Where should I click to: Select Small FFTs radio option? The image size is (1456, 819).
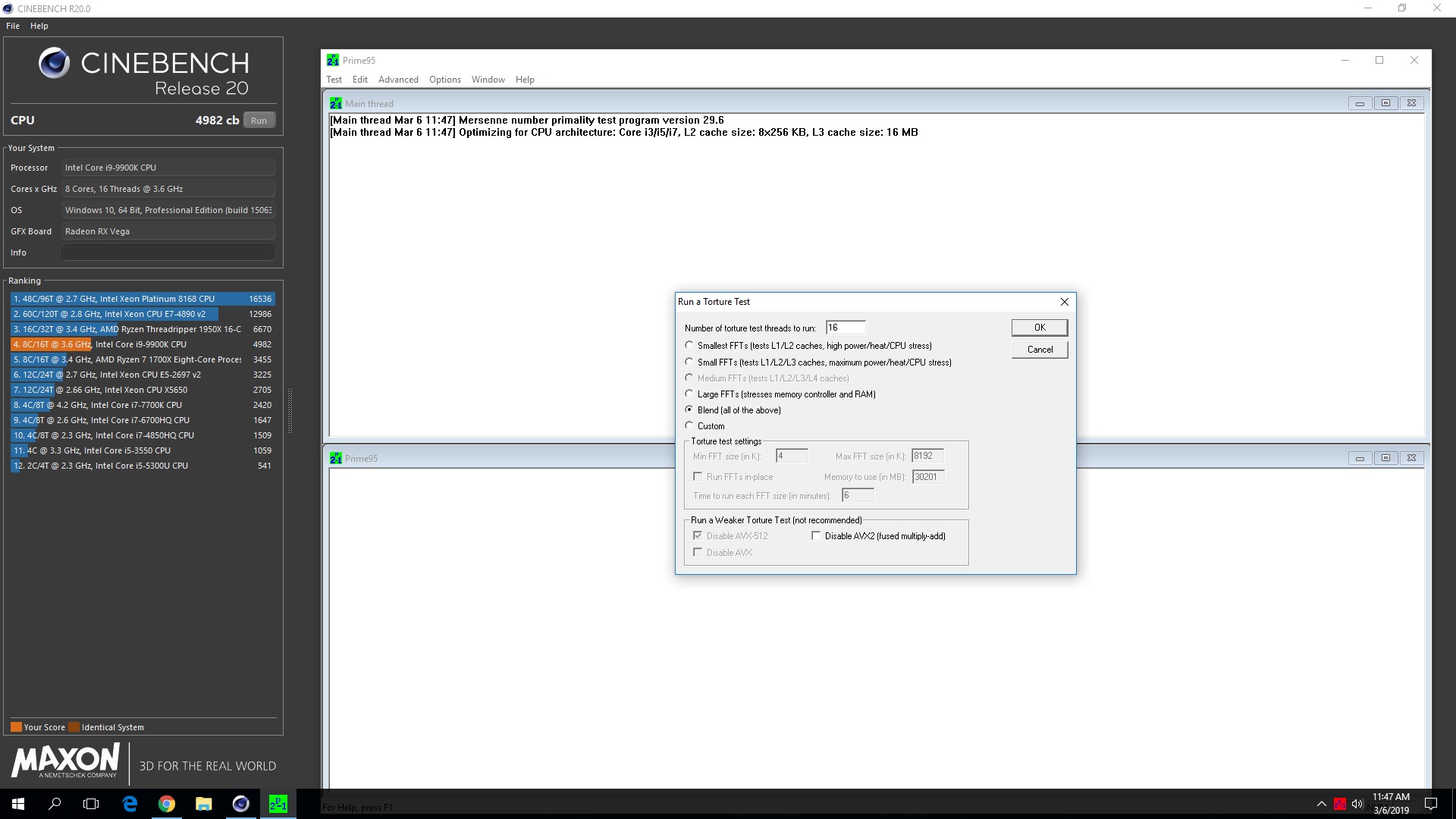click(x=689, y=362)
